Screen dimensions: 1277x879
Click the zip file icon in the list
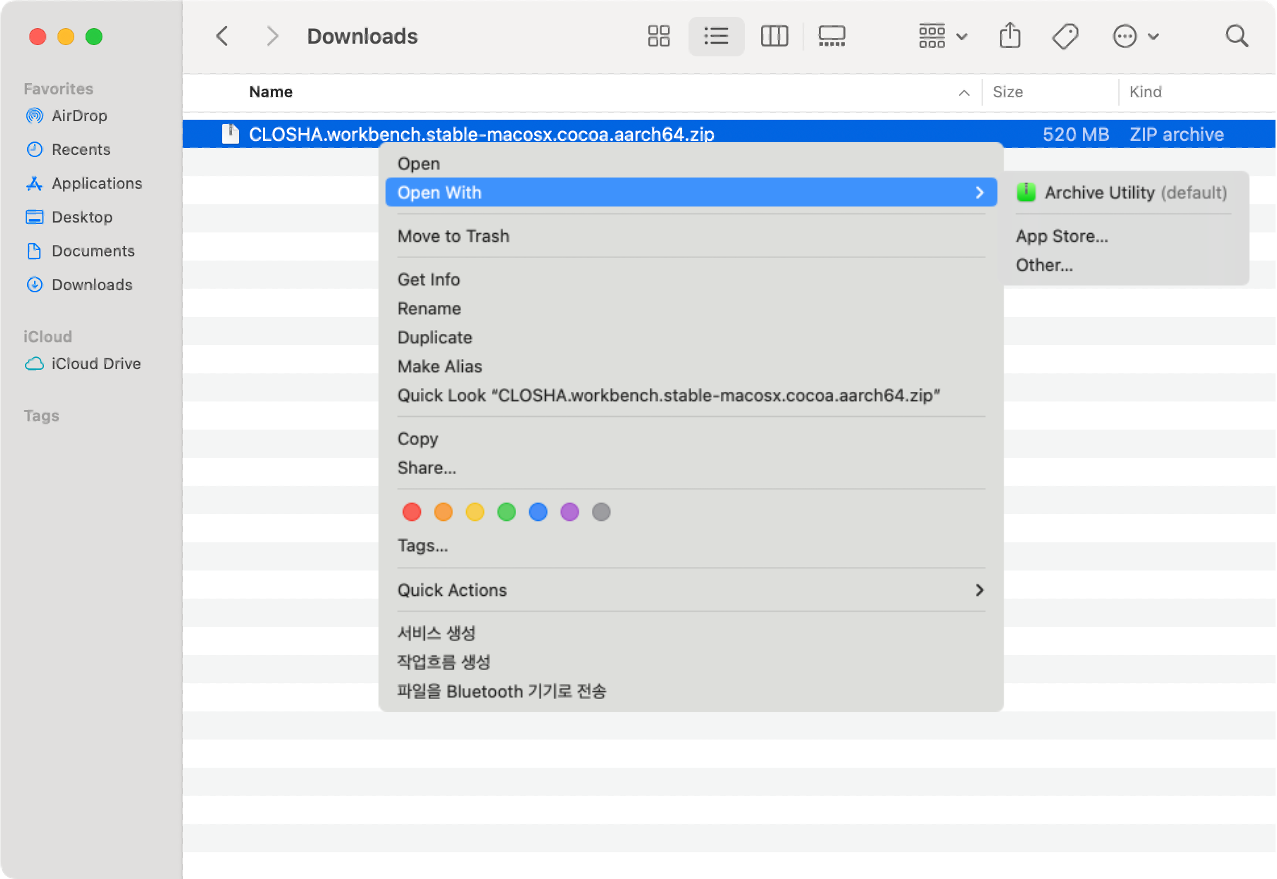coord(230,134)
